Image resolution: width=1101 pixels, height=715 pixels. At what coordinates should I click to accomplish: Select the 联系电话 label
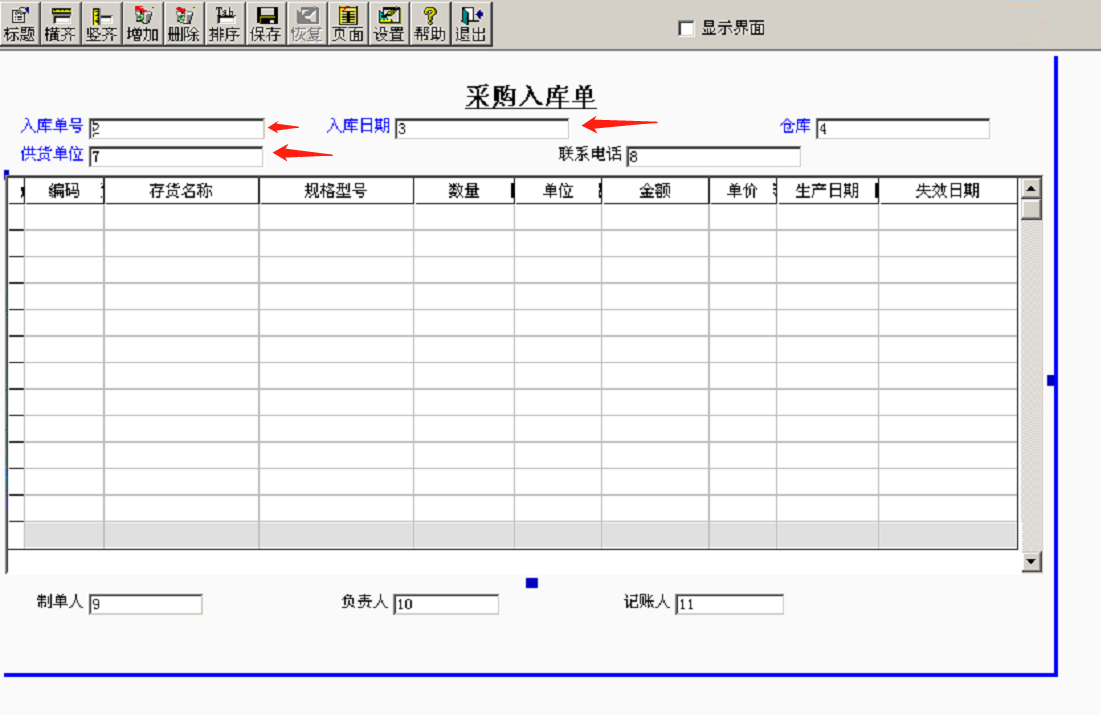click(590, 154)
